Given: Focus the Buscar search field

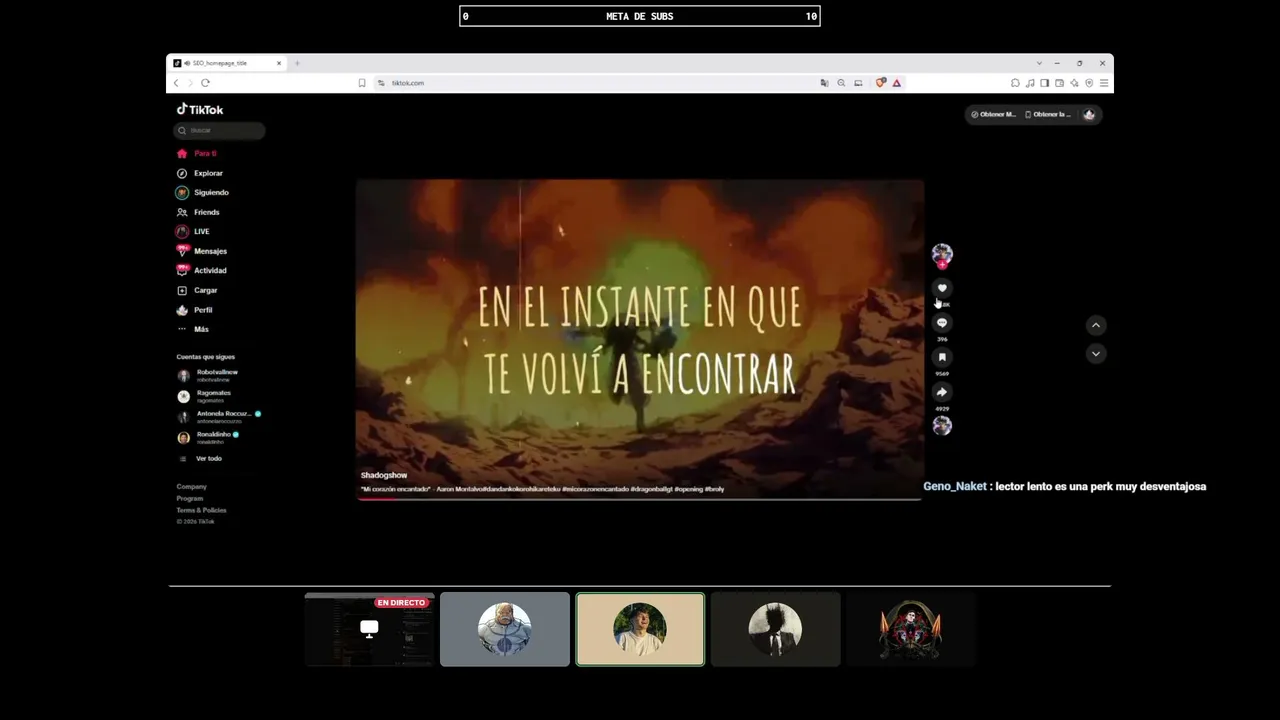Looking at the screenshot, I should [x=220, y=130].
